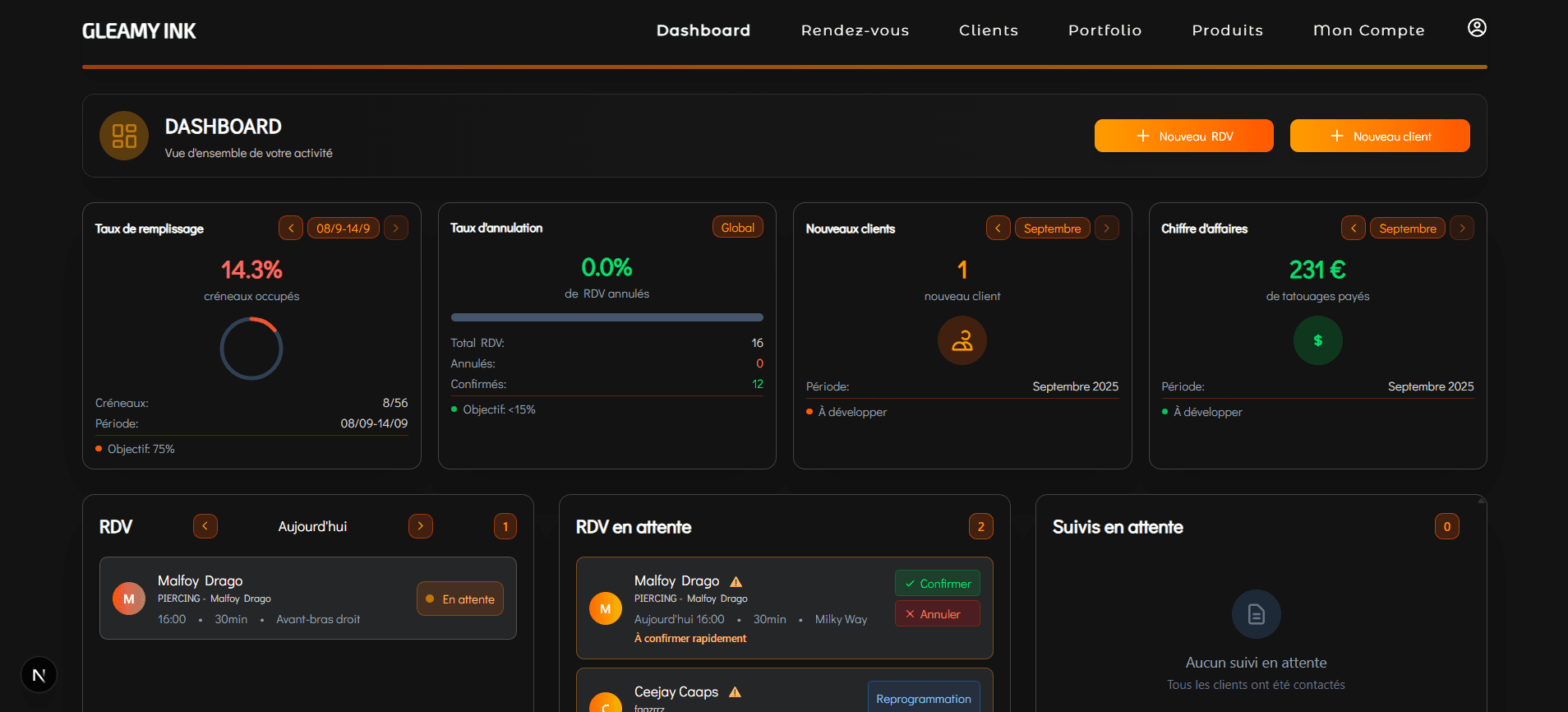Go to previous week in Taux de remplissage
Screen dimensions: 1568x712
click(x=291, y=228)
